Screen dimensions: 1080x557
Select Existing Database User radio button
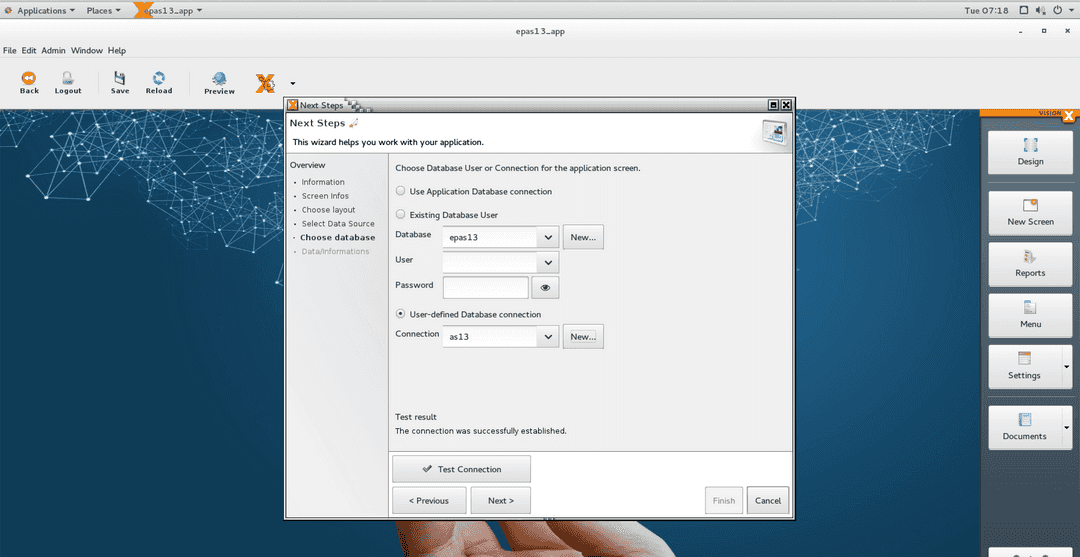click(x=401, y=215)
